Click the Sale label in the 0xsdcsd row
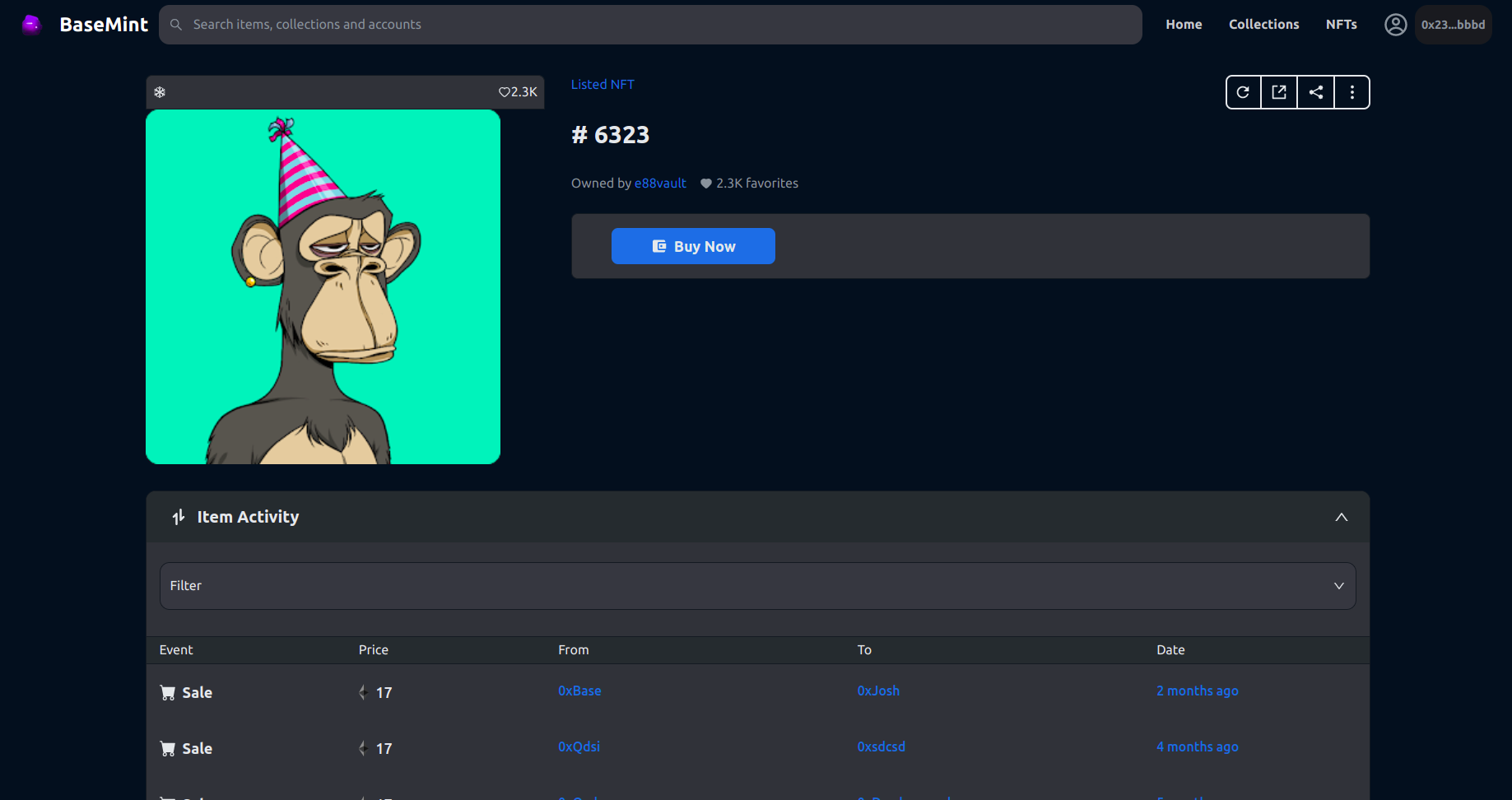 click(198, 749)
